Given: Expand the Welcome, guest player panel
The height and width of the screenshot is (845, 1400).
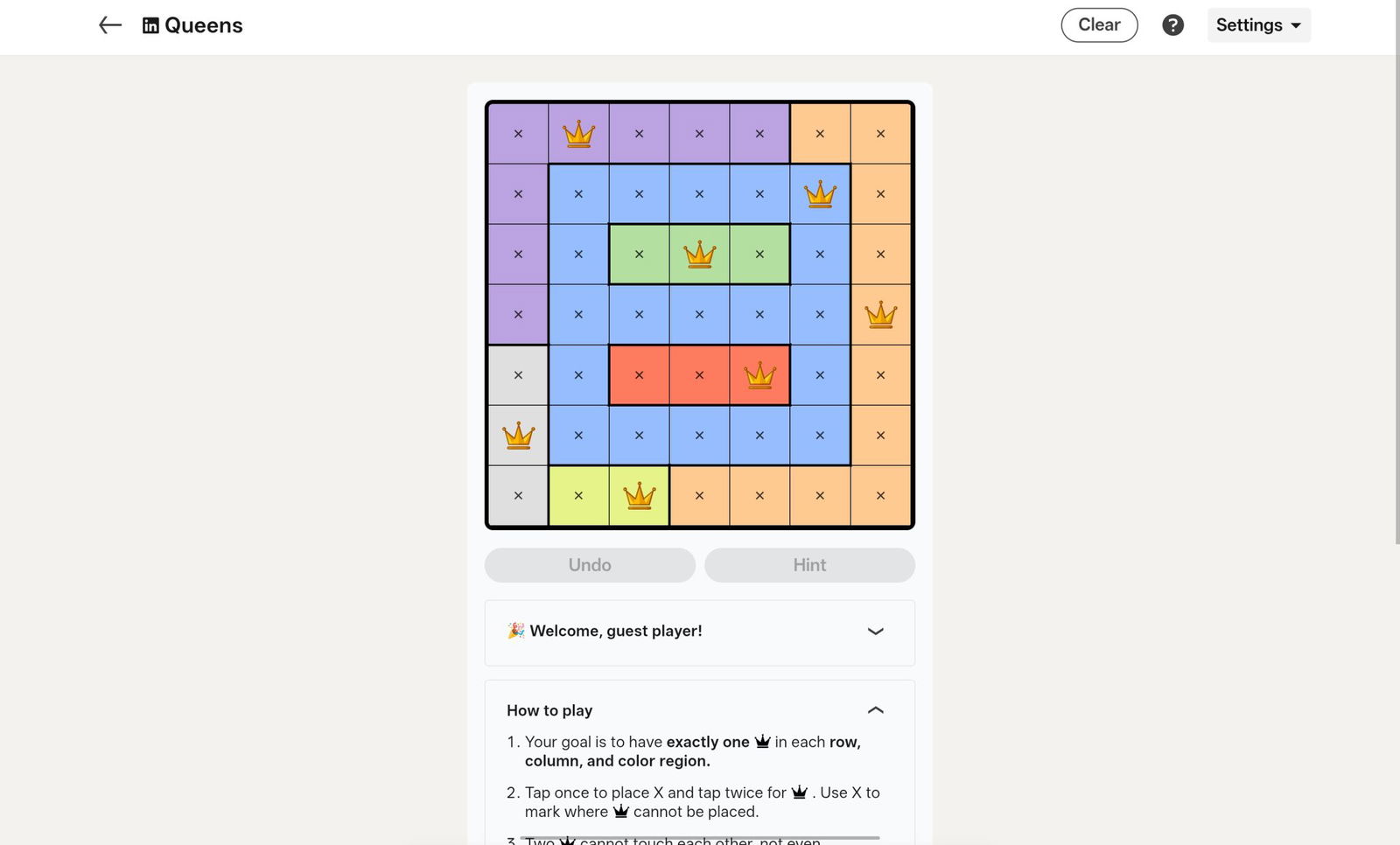Looking at the screenshot, I should click(875, 632).
